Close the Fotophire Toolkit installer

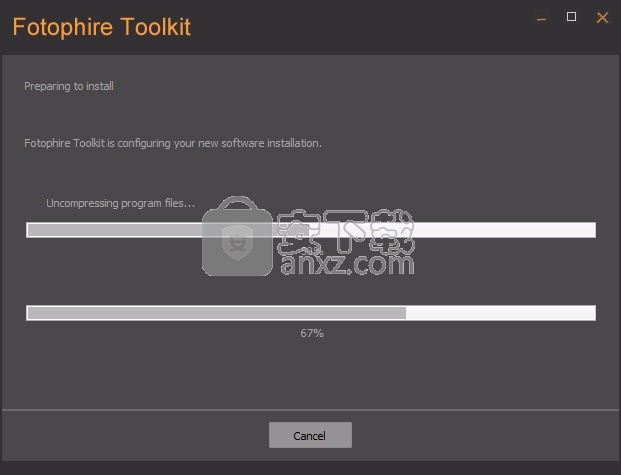click(602, 17)
